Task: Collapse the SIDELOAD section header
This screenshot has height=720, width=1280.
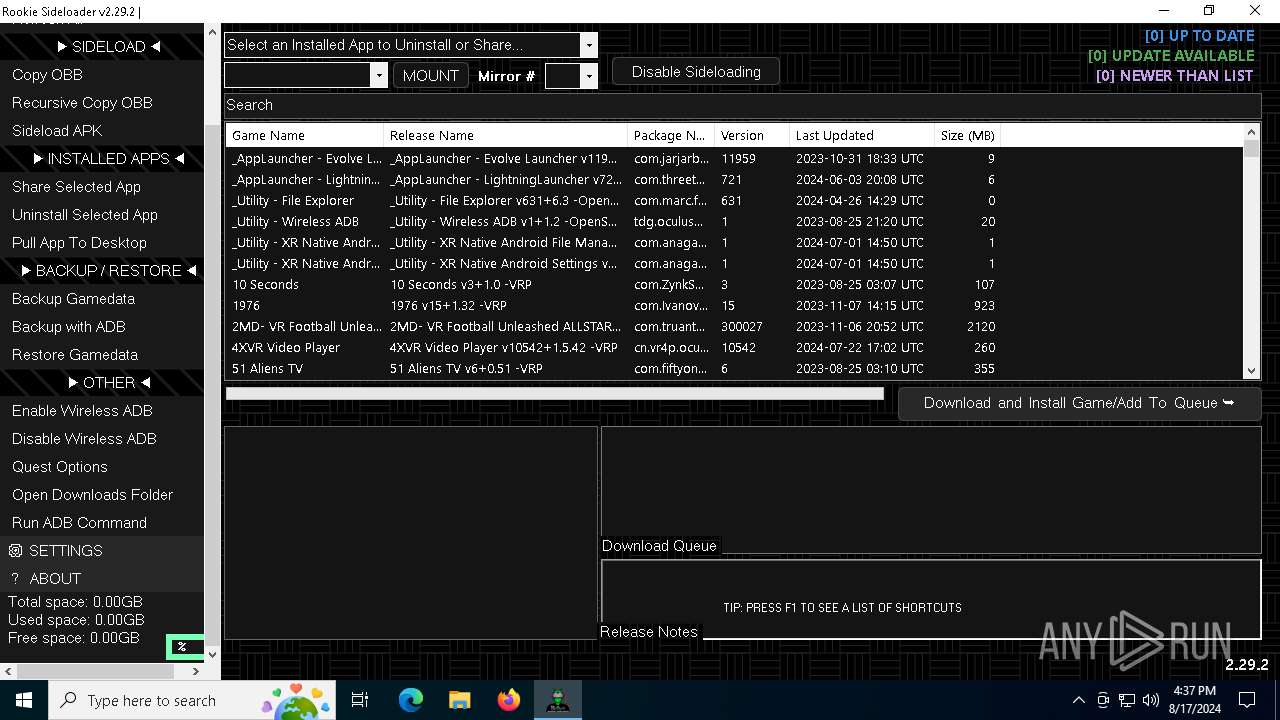Action: tap(102, 47)
